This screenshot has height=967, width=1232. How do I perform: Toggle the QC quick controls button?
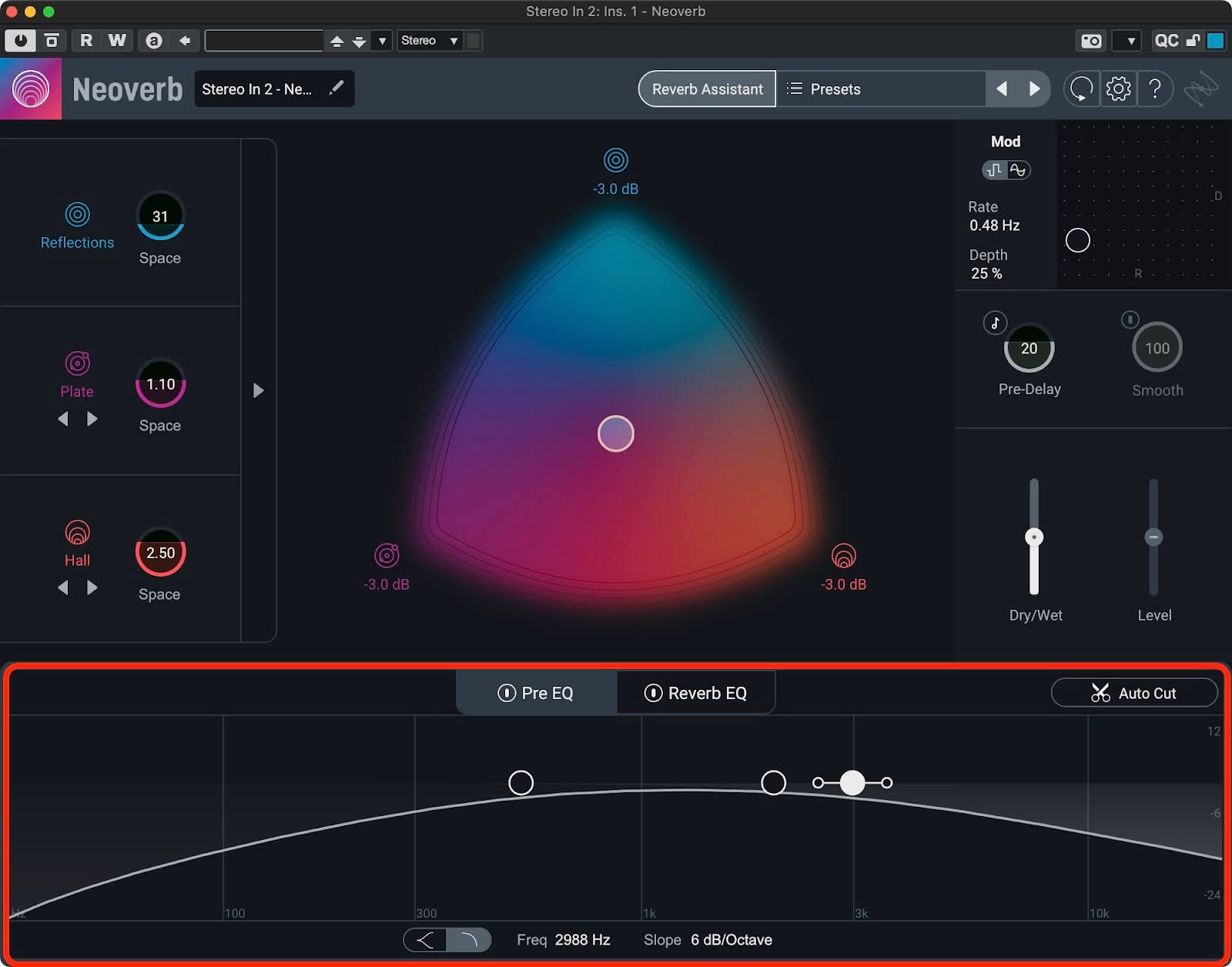click(1166, 41)
